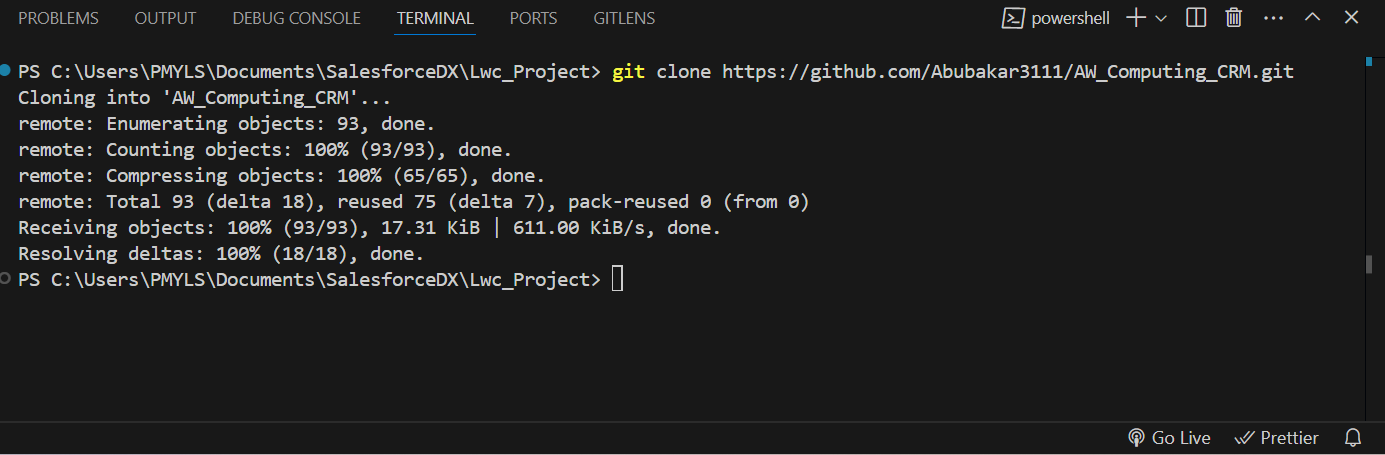The height and width of the screenshot is (455, 1385).
Task: Click the Go Live broadcast icon
Action: click(1137, 438)
